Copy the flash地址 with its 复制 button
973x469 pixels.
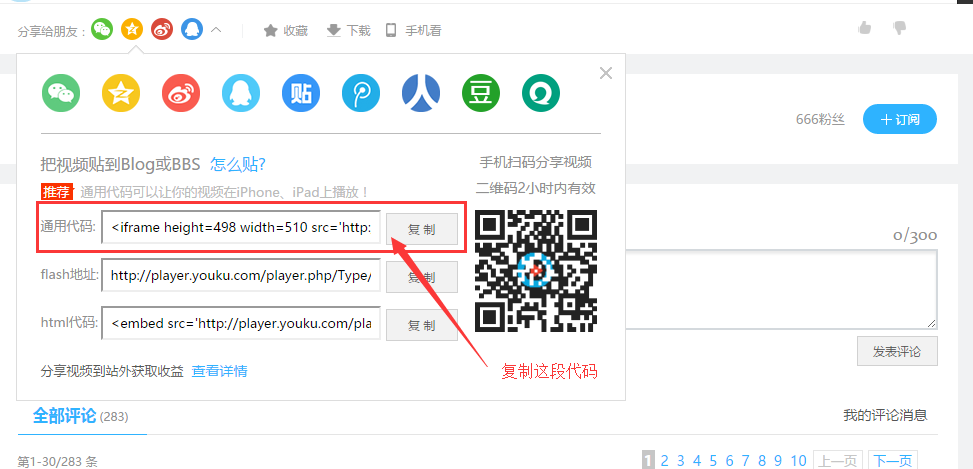click(x=422, y=277)
